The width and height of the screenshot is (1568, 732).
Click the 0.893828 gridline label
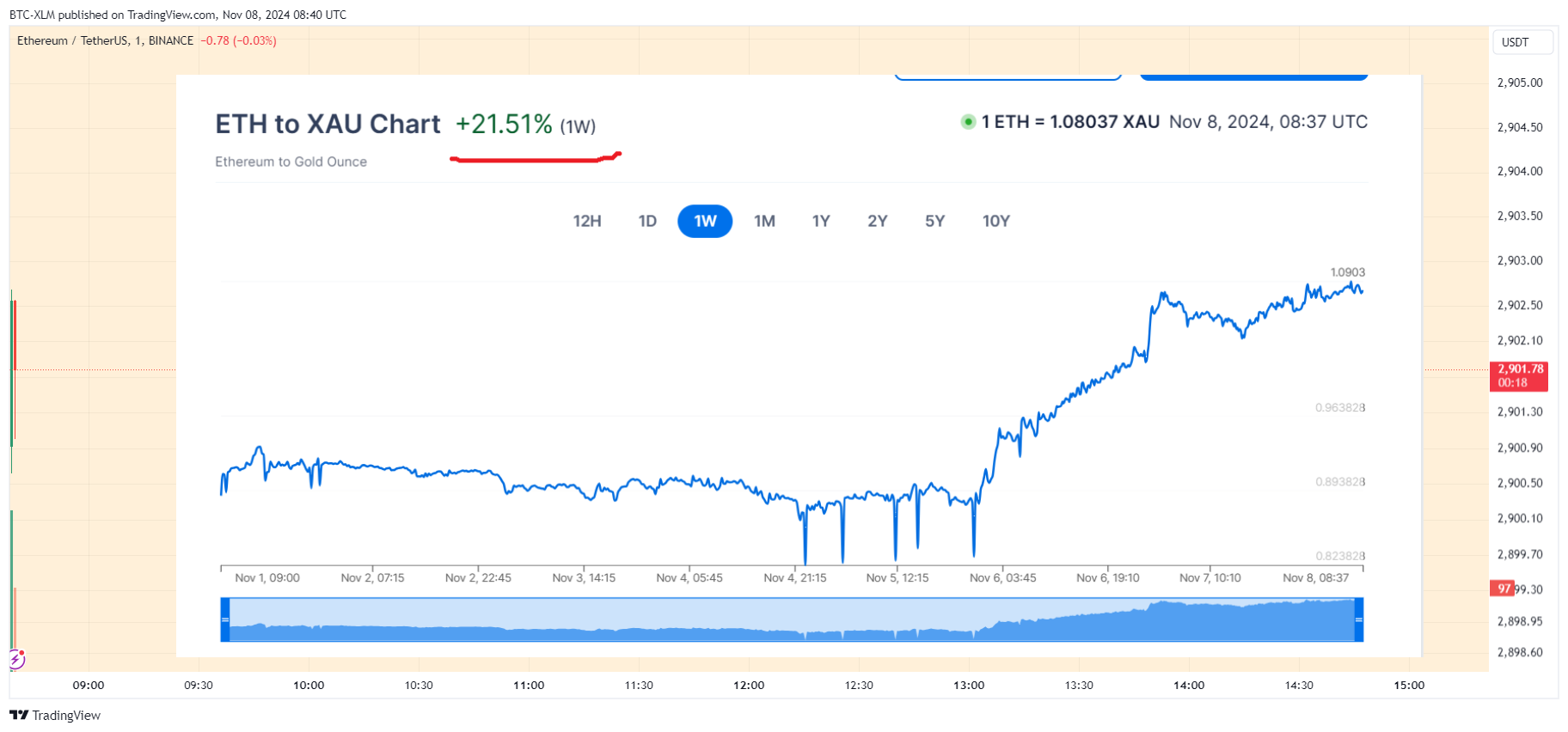coord(1340,482)
